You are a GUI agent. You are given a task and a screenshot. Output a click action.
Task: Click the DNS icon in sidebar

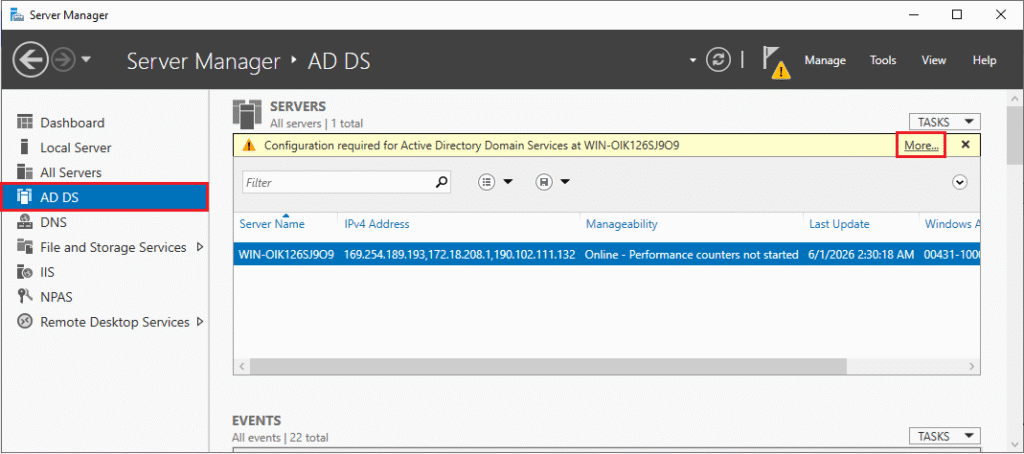pos(25,222)
